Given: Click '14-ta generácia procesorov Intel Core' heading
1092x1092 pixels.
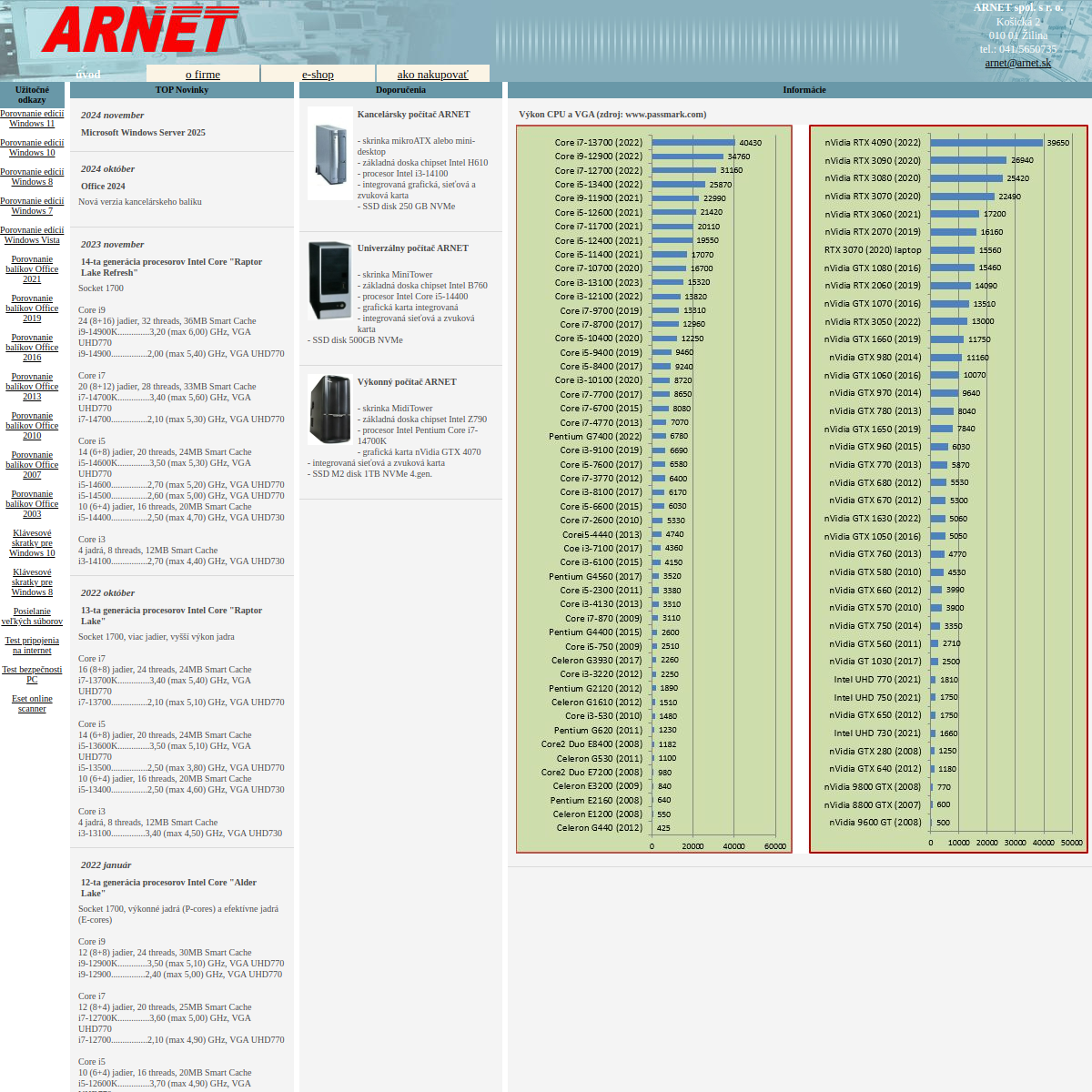Looking at the screenshot, I should (x=171, y=268).
